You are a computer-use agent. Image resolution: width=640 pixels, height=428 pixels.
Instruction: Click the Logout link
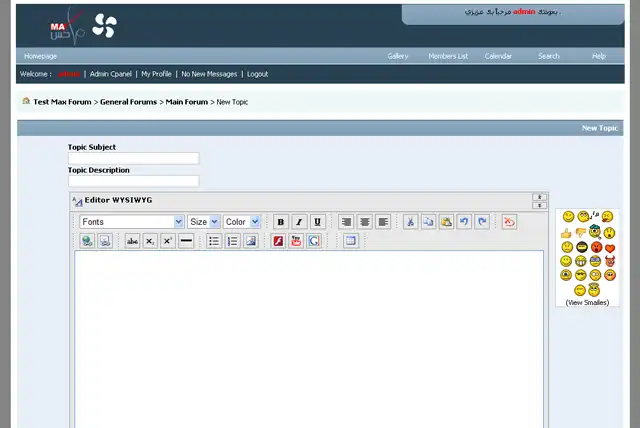[x=257, y=74]
